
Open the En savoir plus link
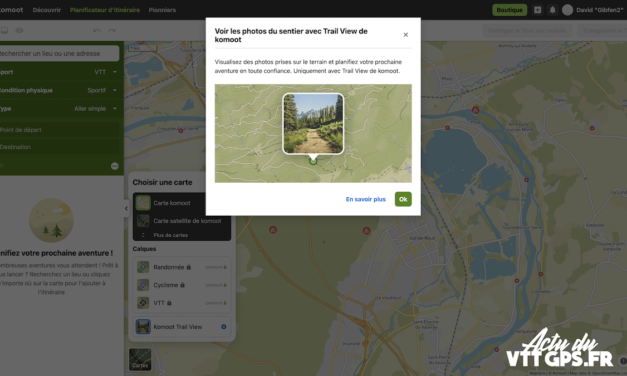tap(365, 199)
